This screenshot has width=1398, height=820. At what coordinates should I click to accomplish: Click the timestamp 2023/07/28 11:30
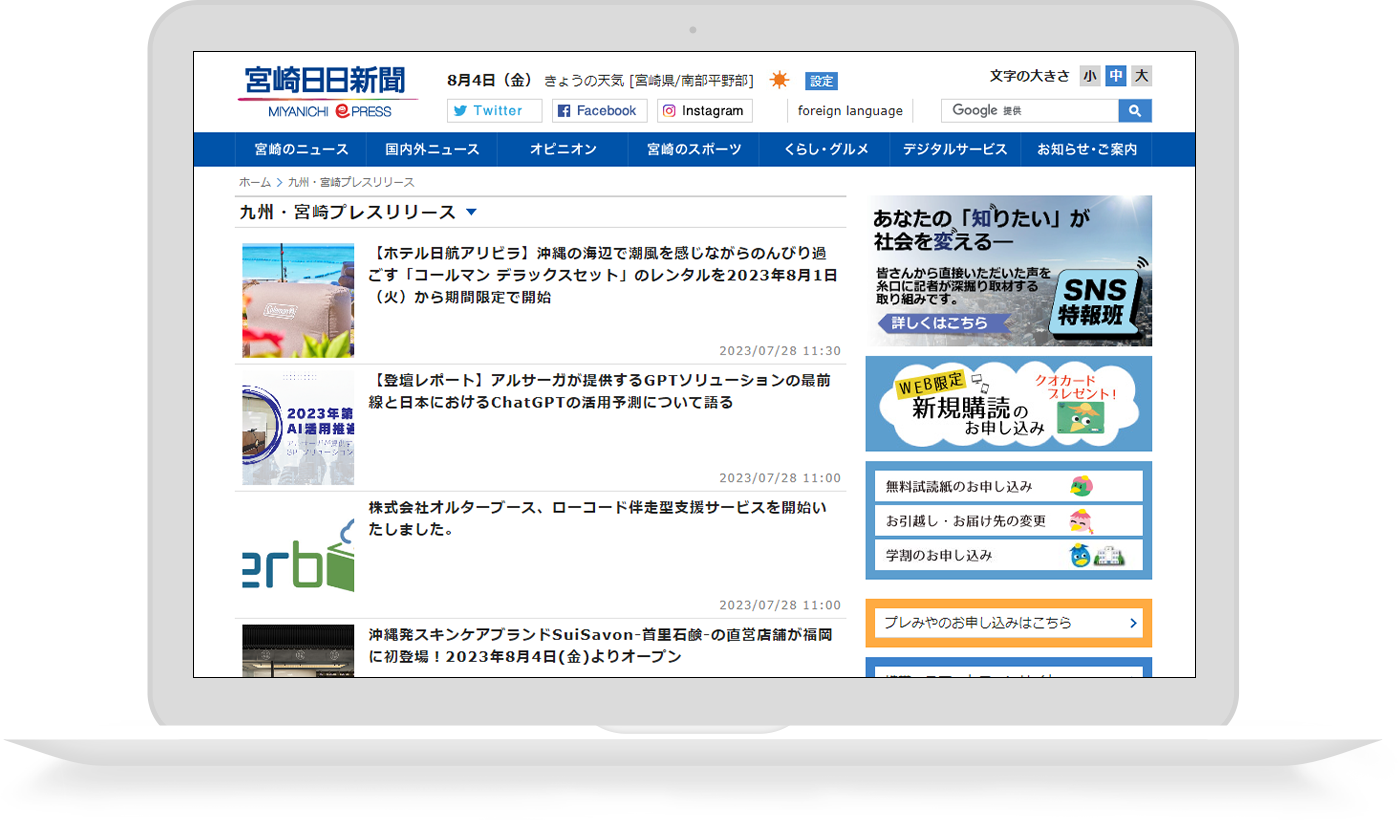point(780,351)
